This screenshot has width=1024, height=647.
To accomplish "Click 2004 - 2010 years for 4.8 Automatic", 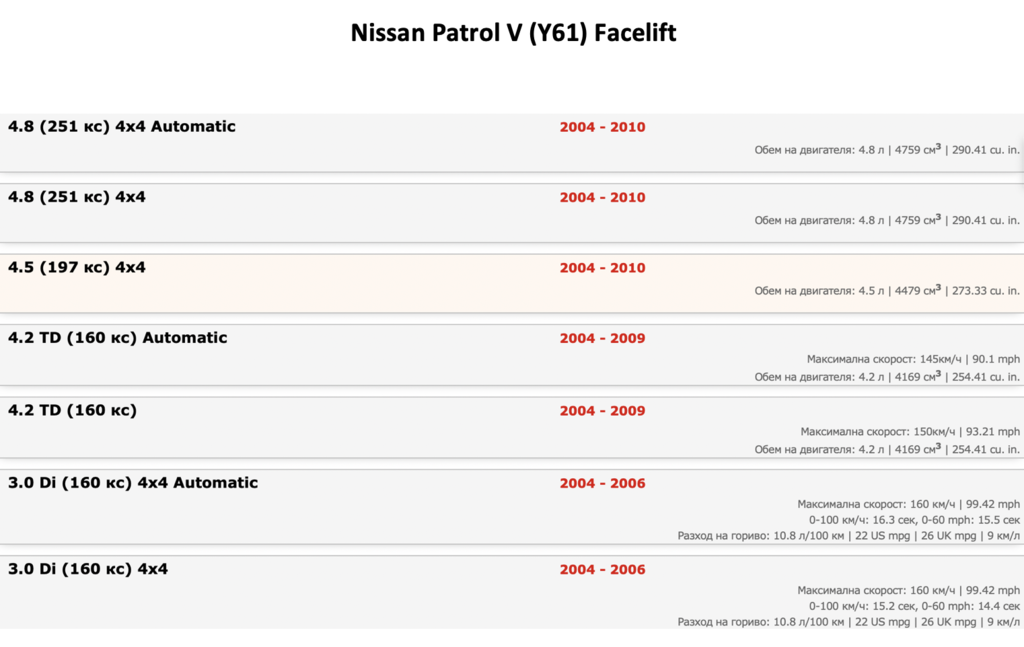I will tap(602, 127).
